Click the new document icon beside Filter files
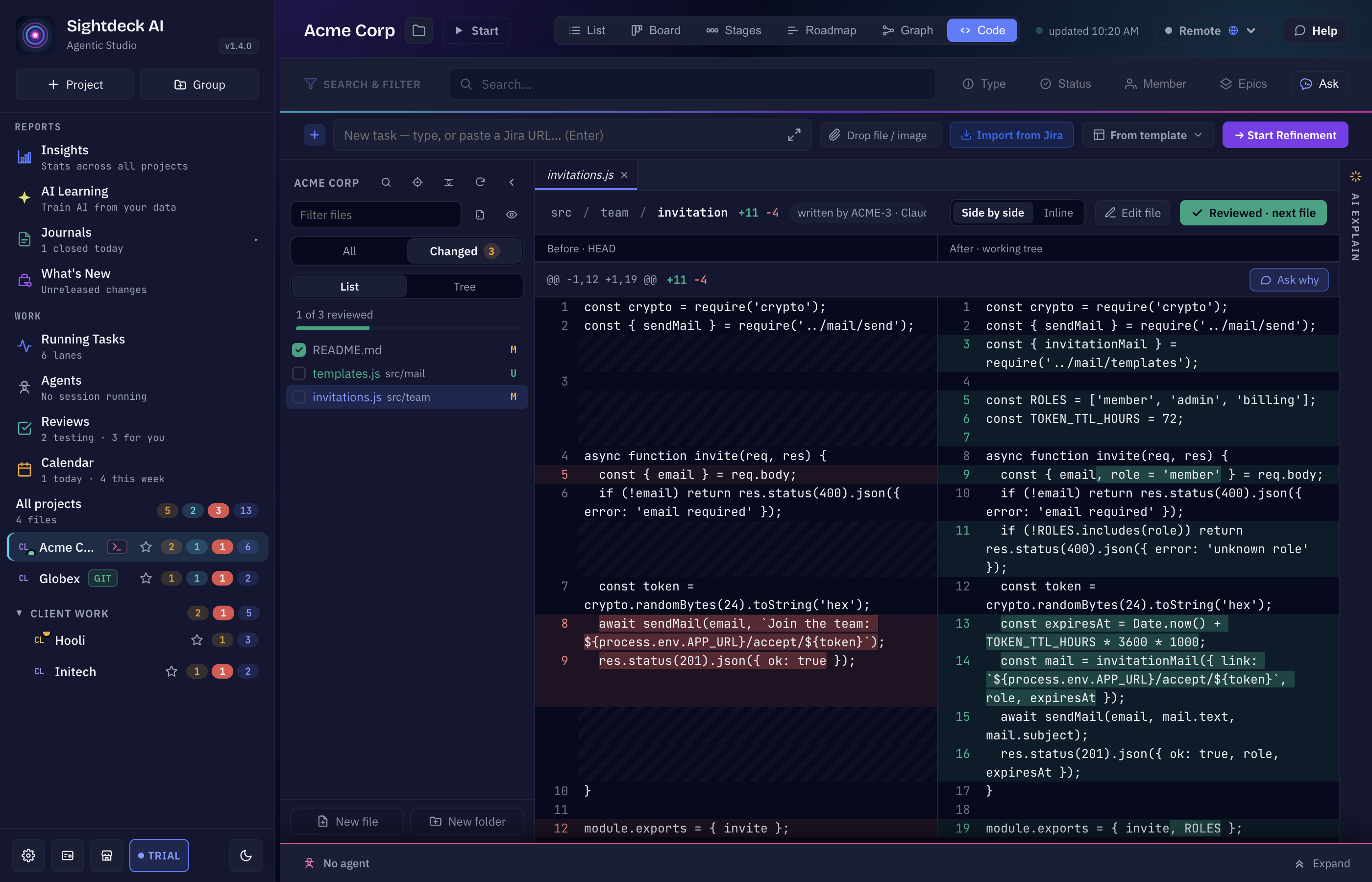Viewport: 1372px width, 882px height. [480, 215]
